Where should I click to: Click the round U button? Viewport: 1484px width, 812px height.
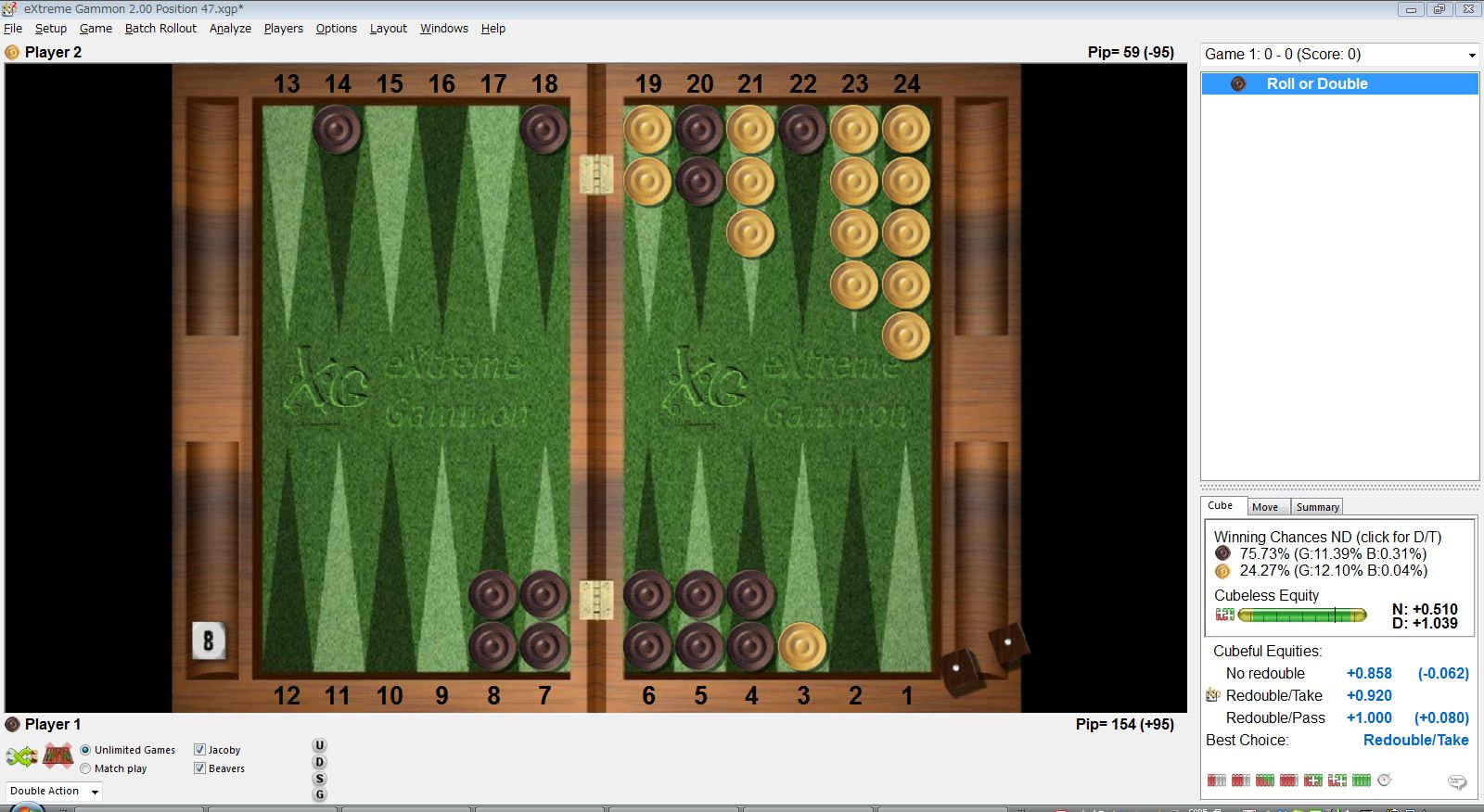point(320,745)
